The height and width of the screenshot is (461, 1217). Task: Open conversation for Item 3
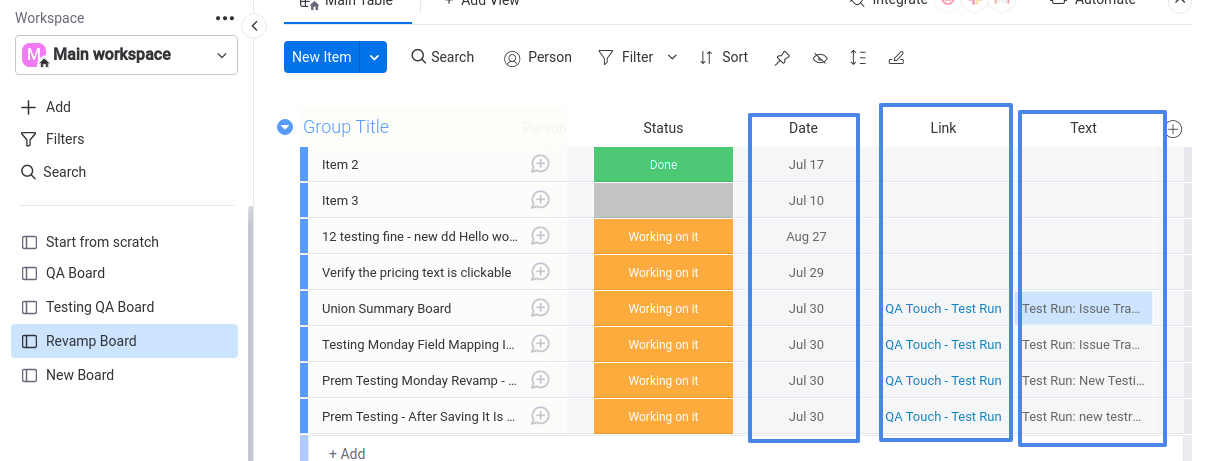(540, 200)
